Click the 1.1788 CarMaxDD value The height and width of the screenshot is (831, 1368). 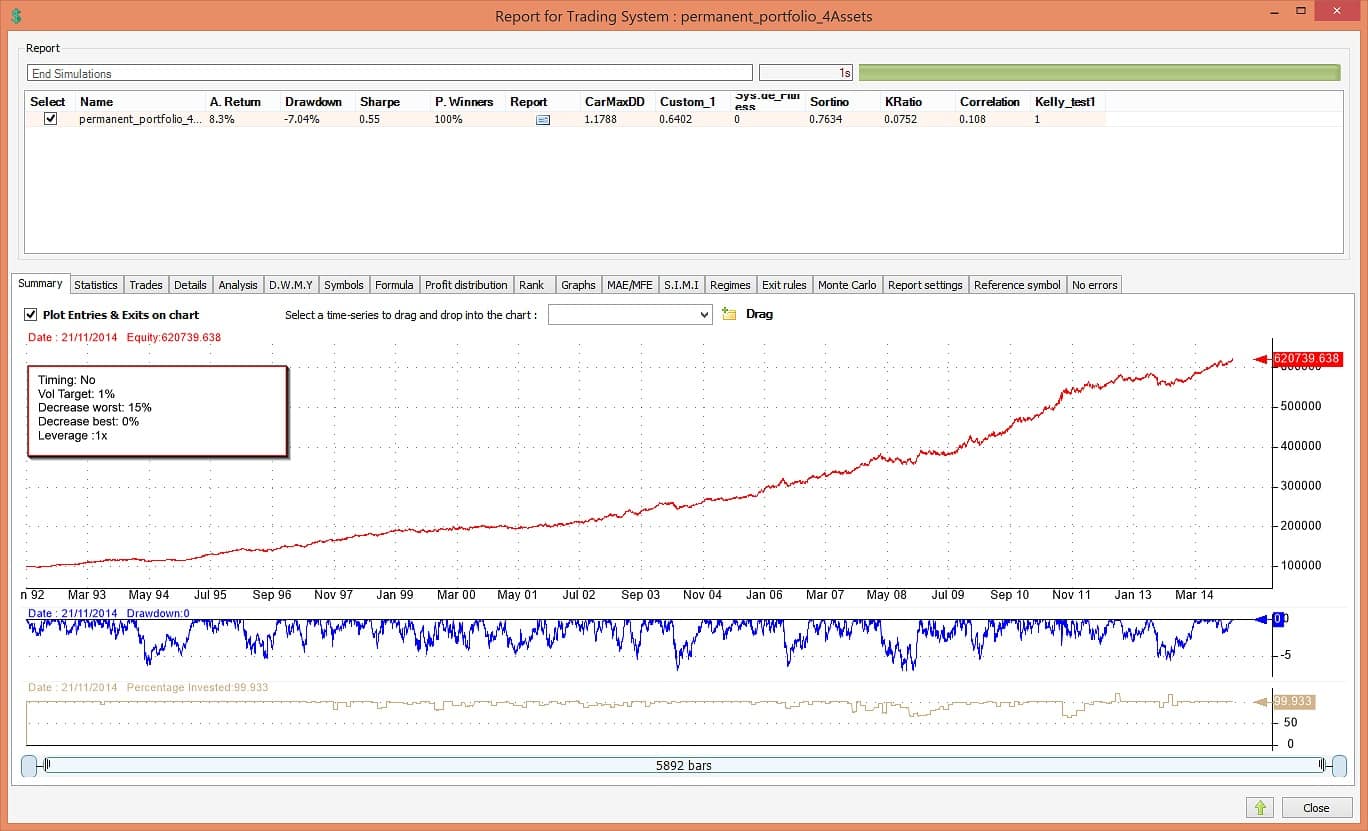[x=601, y=119]
